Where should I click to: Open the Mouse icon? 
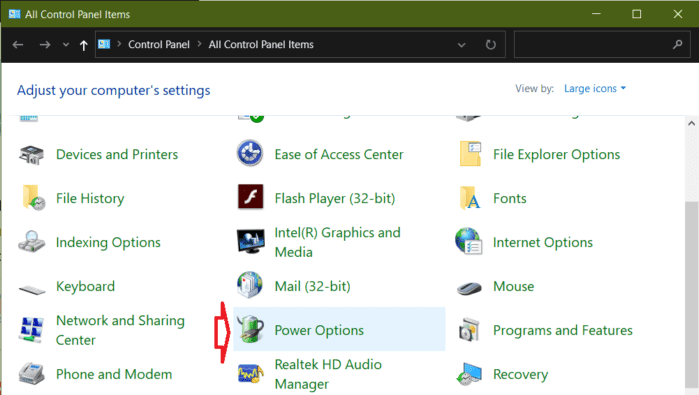click(469, 288)
